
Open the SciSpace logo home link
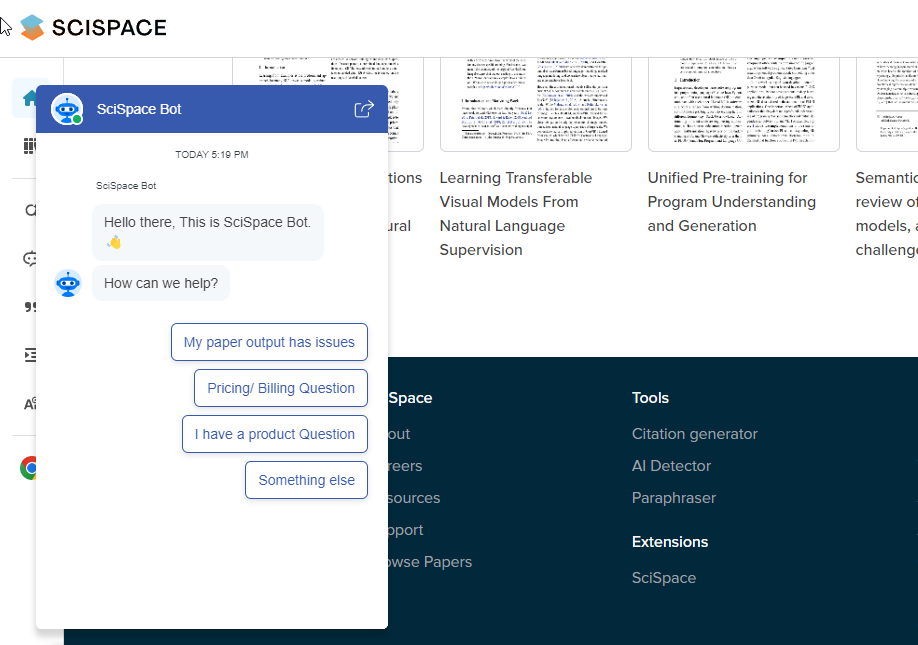click(x=94, y=28)
